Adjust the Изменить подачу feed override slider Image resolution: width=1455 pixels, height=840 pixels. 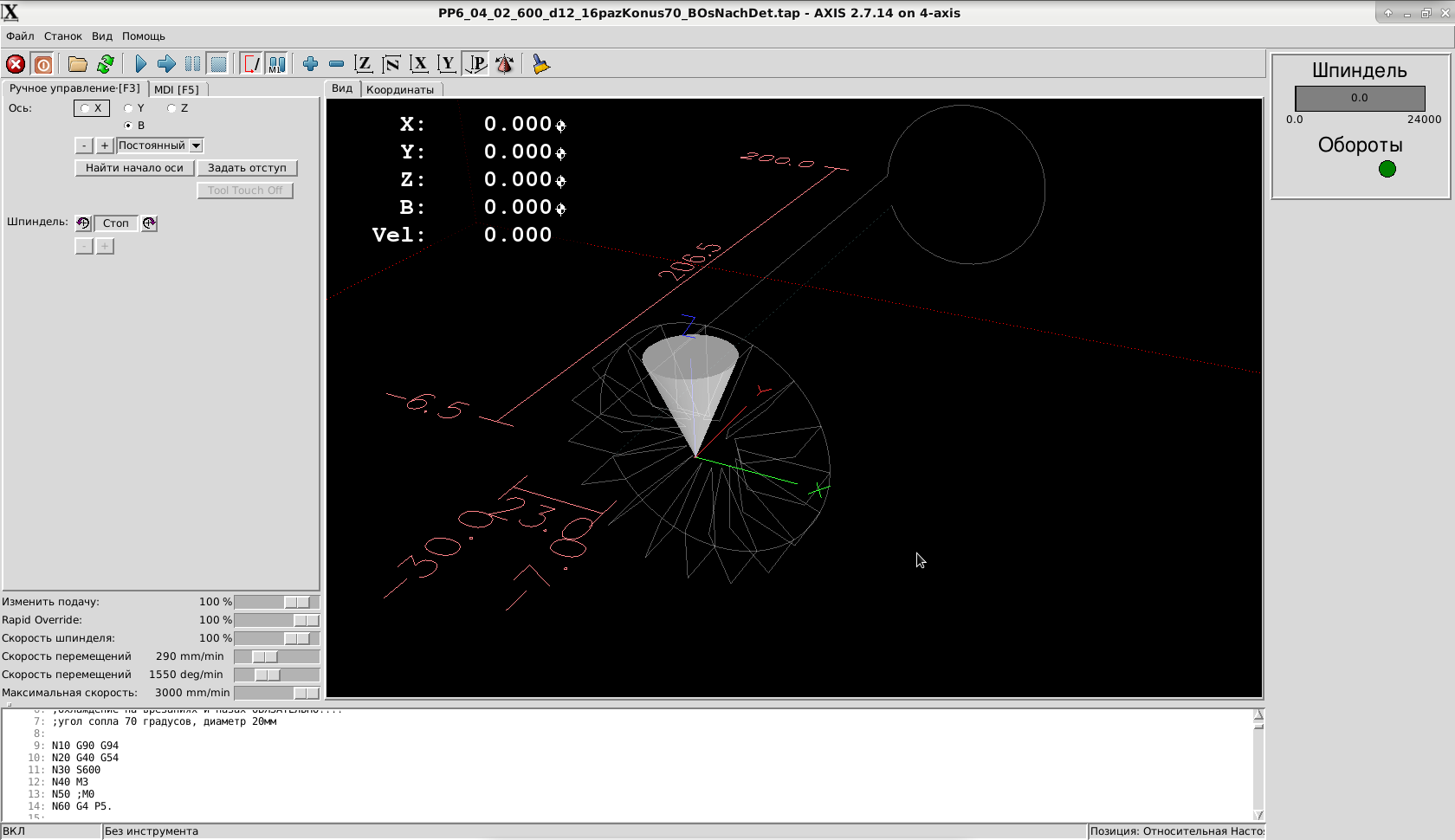296,602
